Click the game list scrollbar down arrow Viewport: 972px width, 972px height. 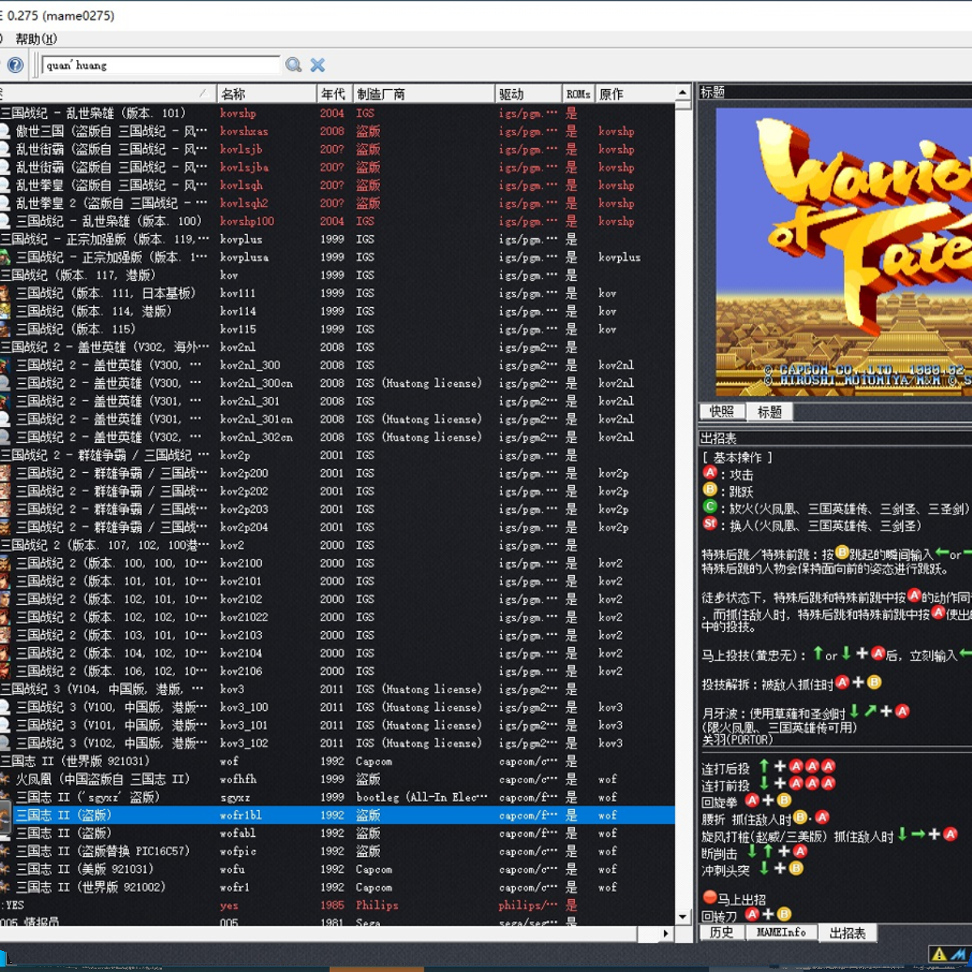(683, 917)
